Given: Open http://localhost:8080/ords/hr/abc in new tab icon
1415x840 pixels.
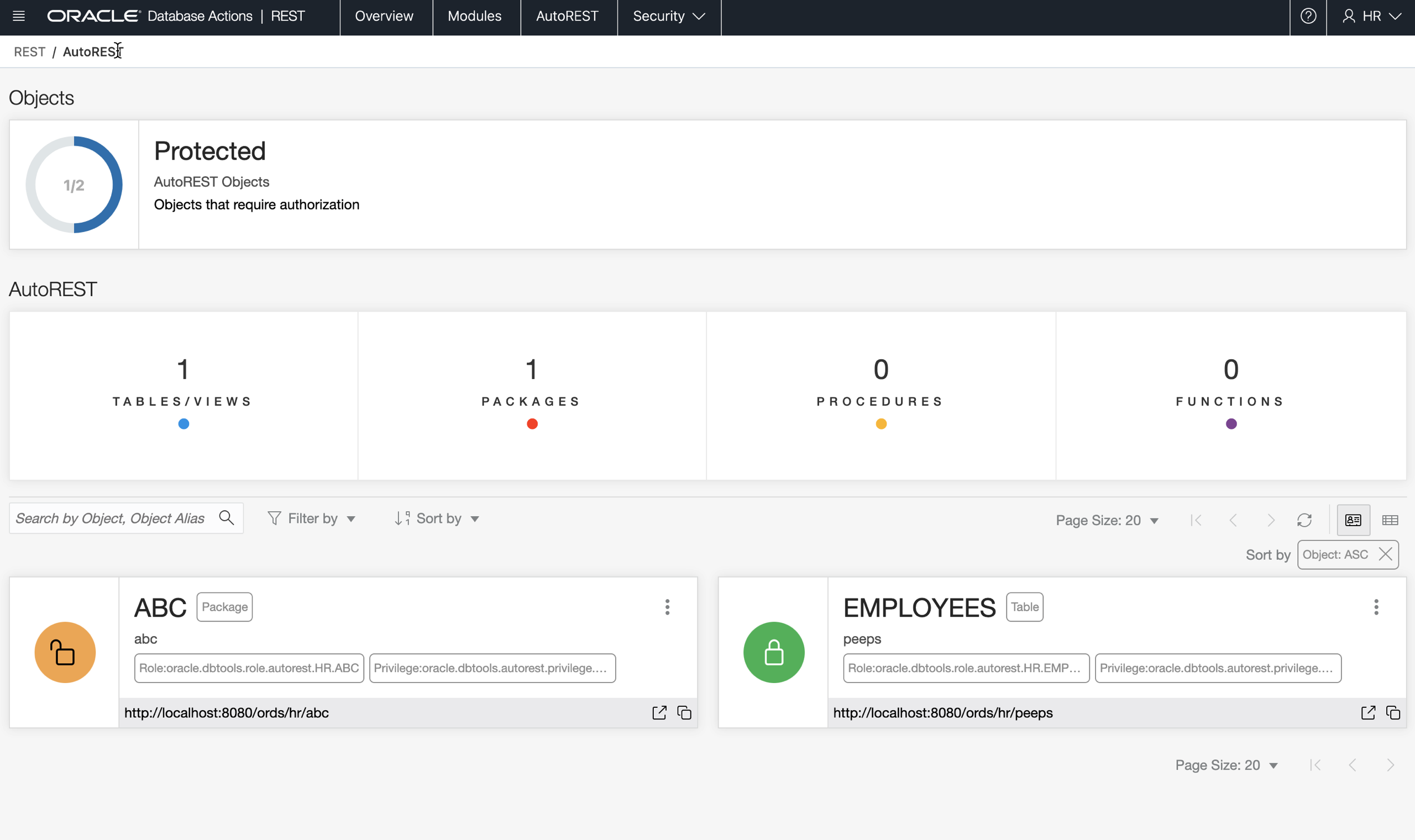Looking at the screenshot, I should tap(659, 713).
